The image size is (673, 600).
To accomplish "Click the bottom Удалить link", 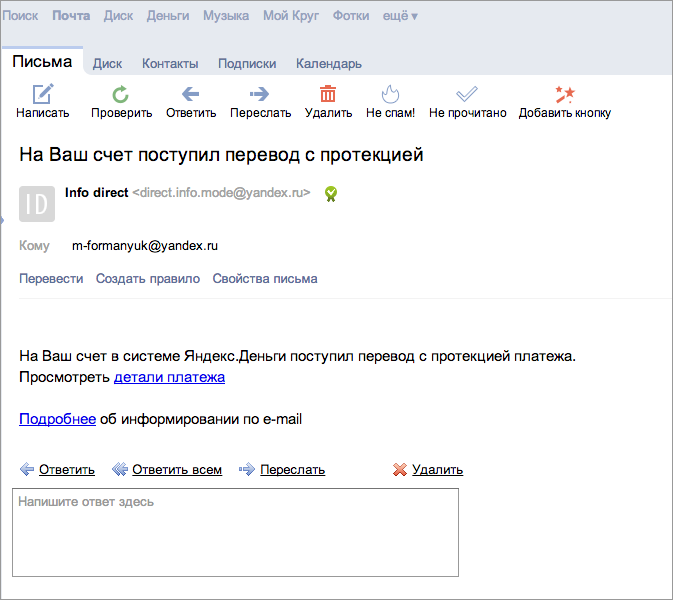I will point(437,470).
